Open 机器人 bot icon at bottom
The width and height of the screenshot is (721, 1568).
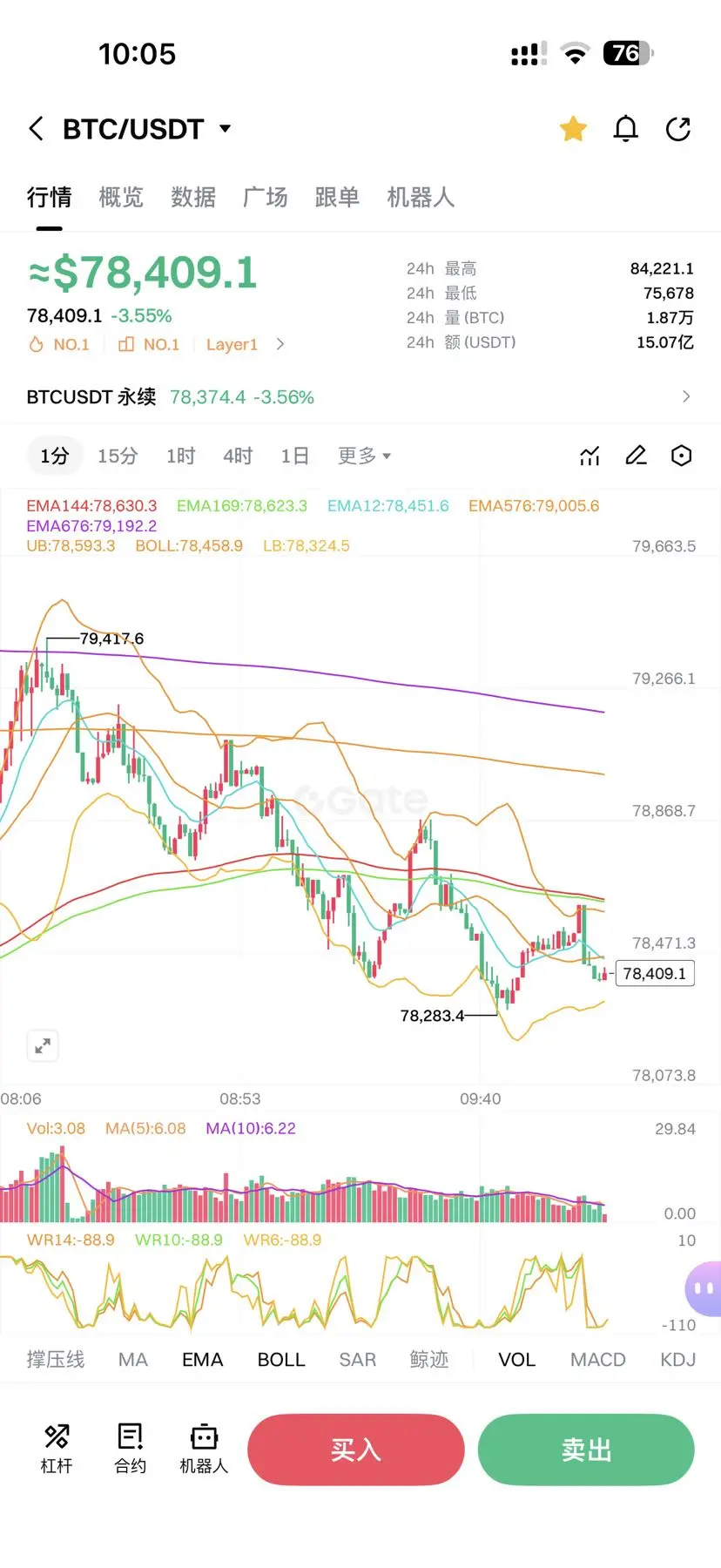(x=204, y=1450)
